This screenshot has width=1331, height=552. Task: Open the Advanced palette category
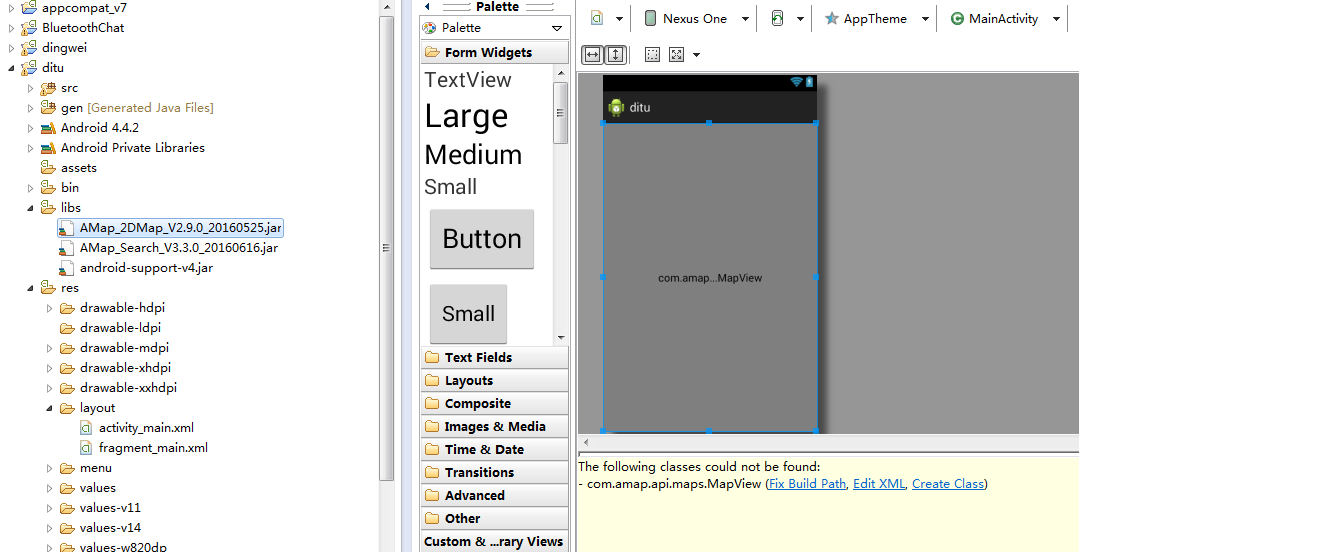pos(494,495)
